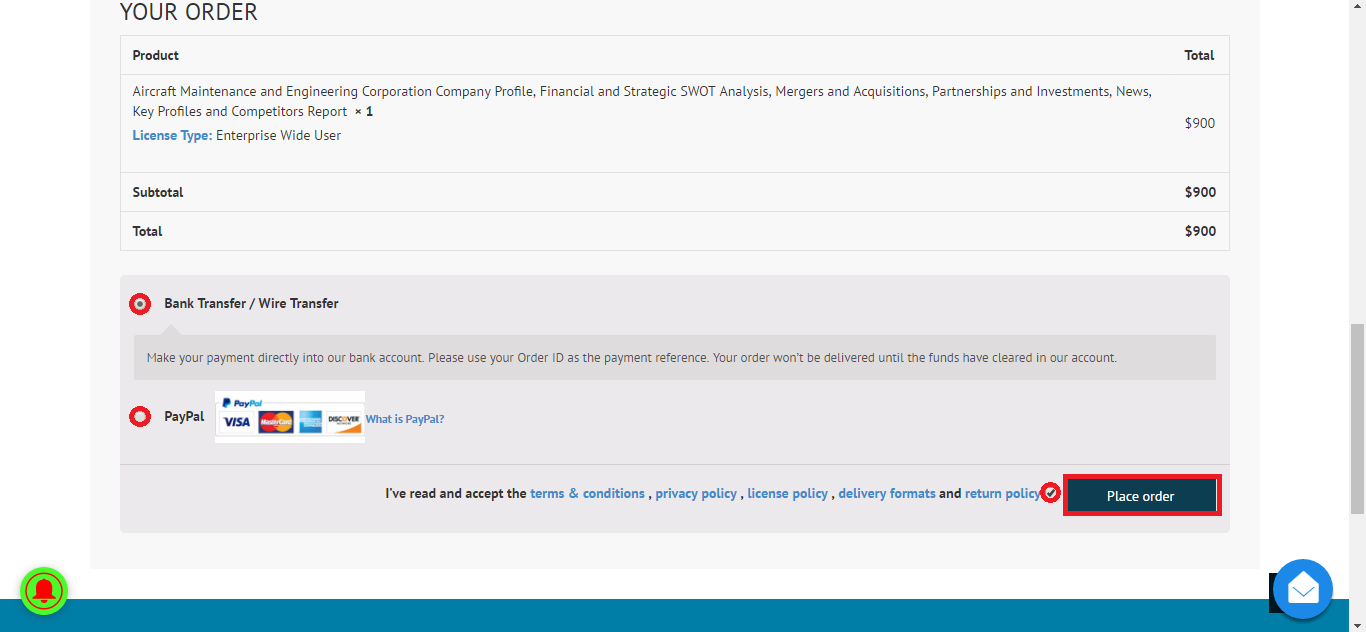Open the blue envelope chat icon

[x=1303, y=589]
